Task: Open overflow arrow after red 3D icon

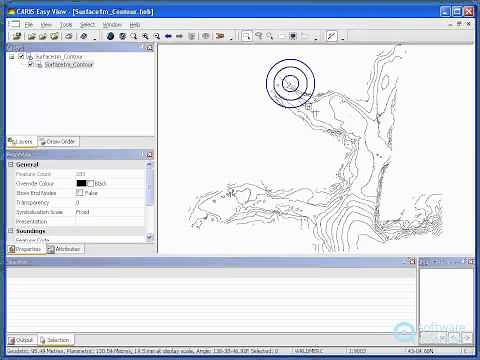Action: [231, 37]
